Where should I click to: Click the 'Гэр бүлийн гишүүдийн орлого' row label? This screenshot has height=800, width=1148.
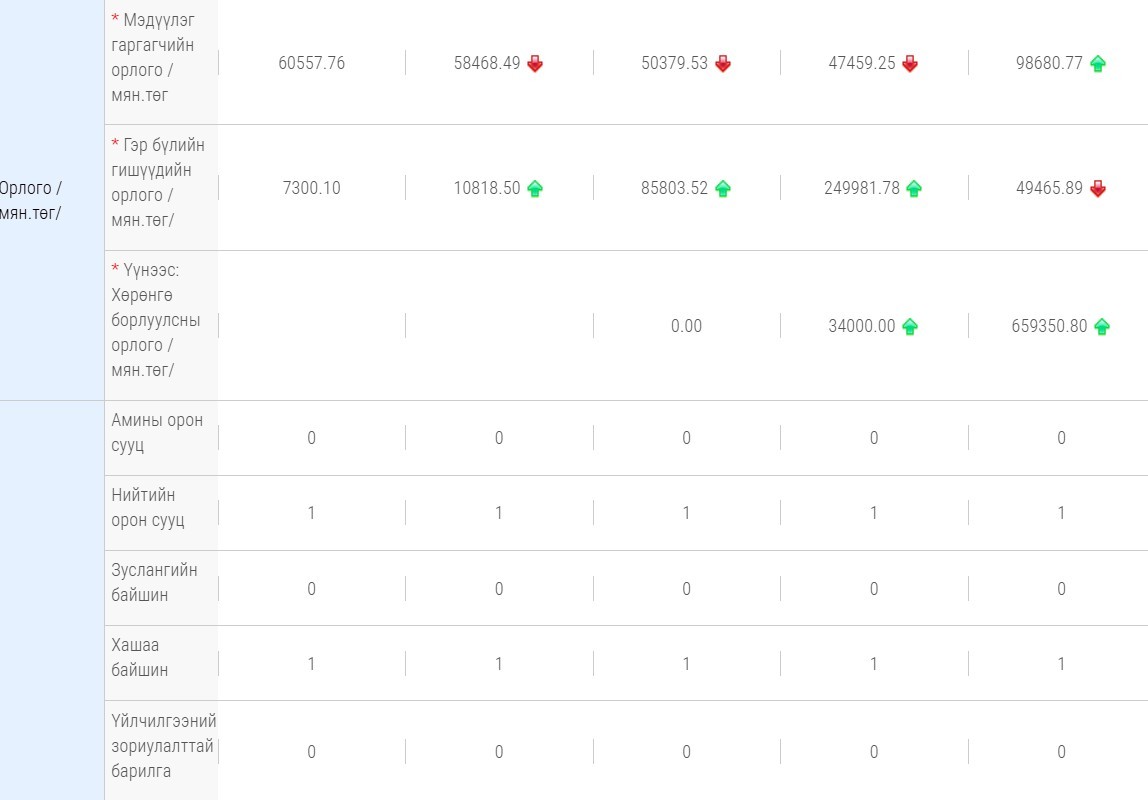[159, 183]
